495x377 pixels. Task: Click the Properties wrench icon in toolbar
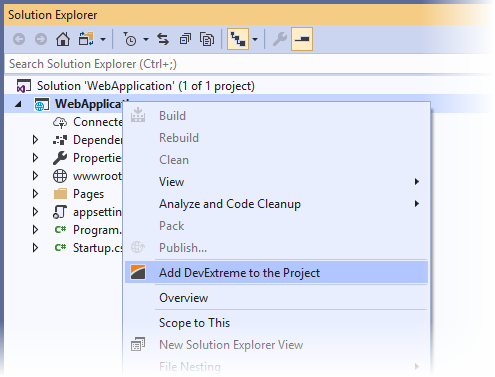(x=280, y=39)
